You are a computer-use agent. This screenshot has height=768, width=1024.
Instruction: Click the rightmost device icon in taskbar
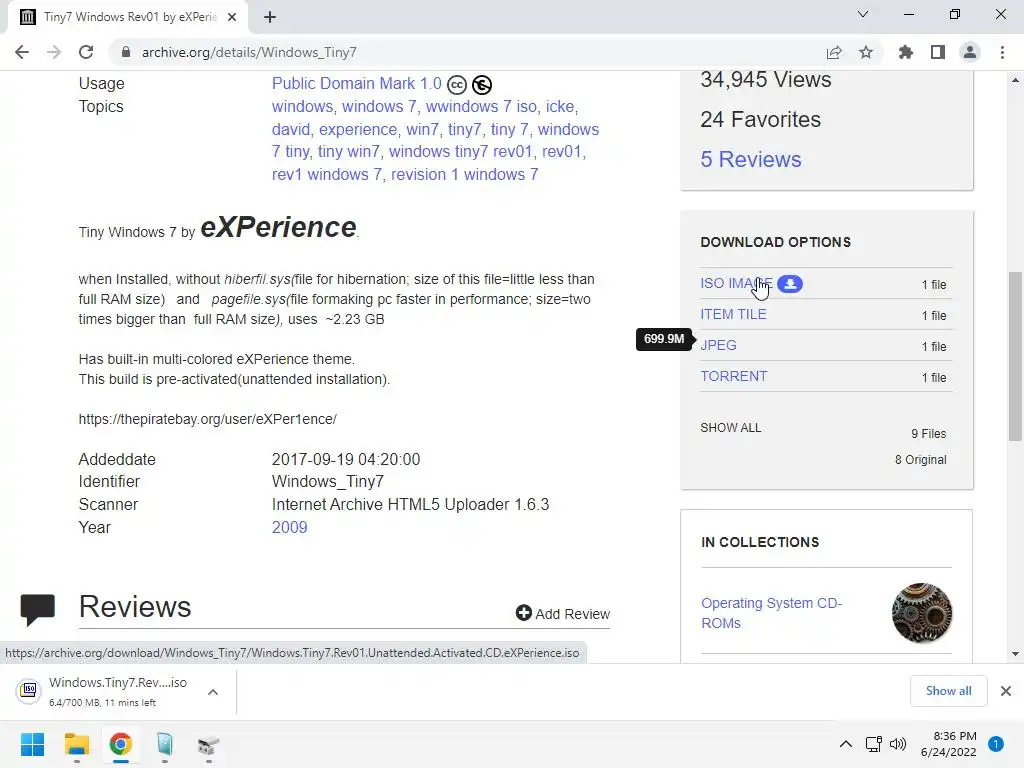pos(208,744)
